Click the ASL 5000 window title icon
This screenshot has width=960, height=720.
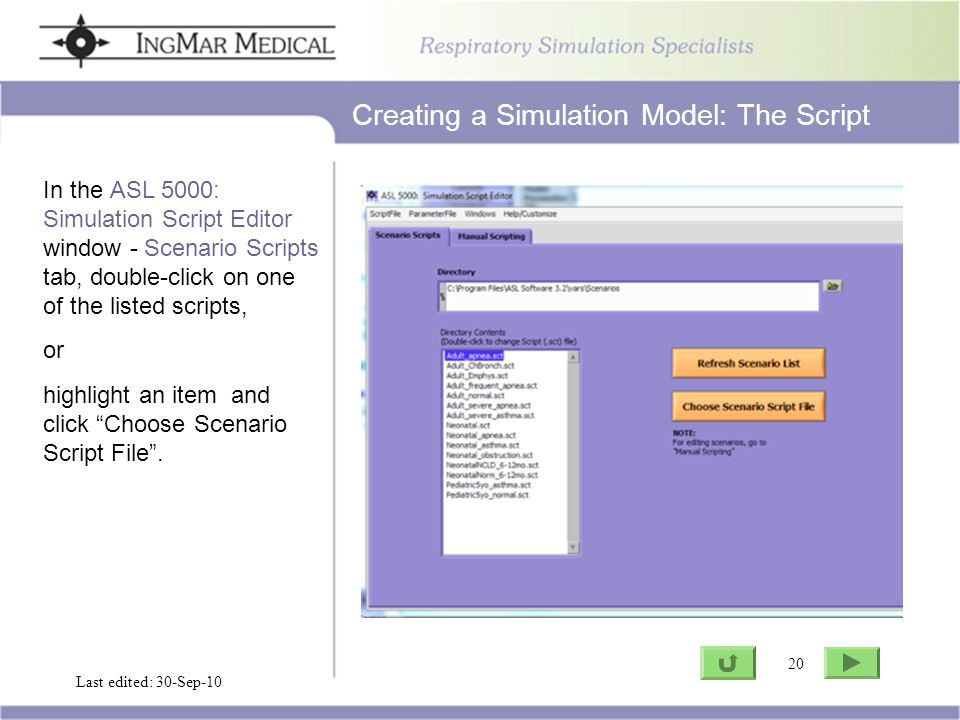372,195
